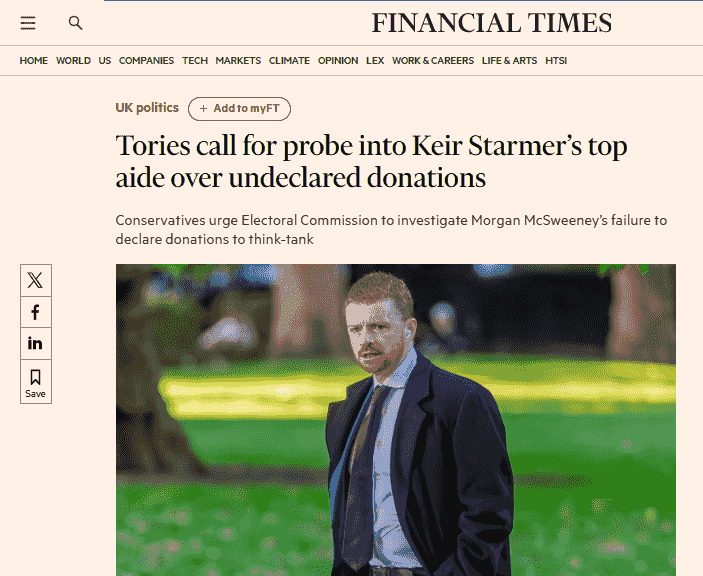This screenshot has width=703, height=576.
Task: Open the OPINION section
Action: (x=338, y=61)
